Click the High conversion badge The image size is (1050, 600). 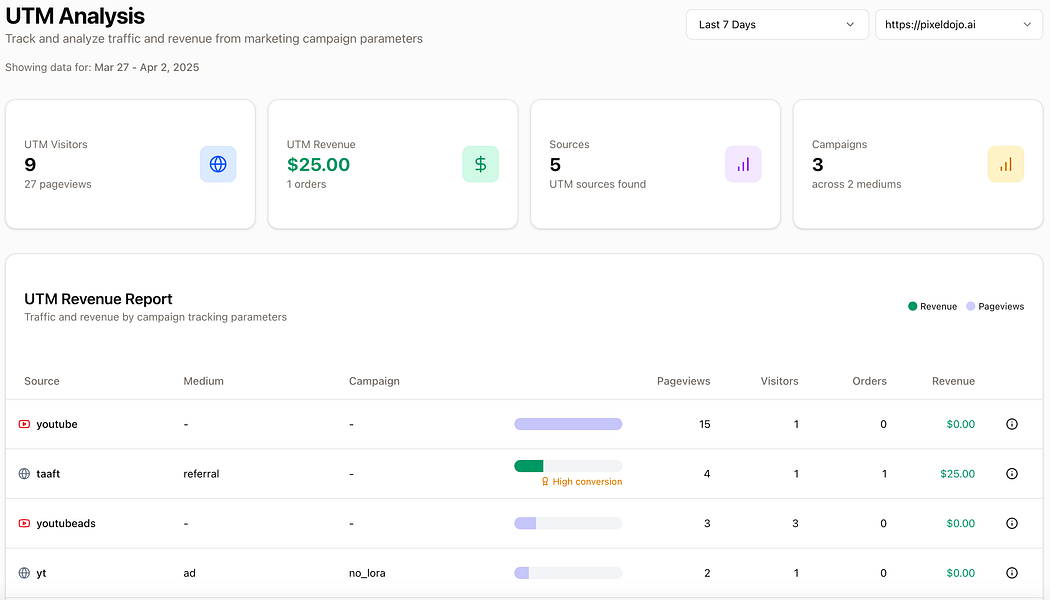point(581,482)
